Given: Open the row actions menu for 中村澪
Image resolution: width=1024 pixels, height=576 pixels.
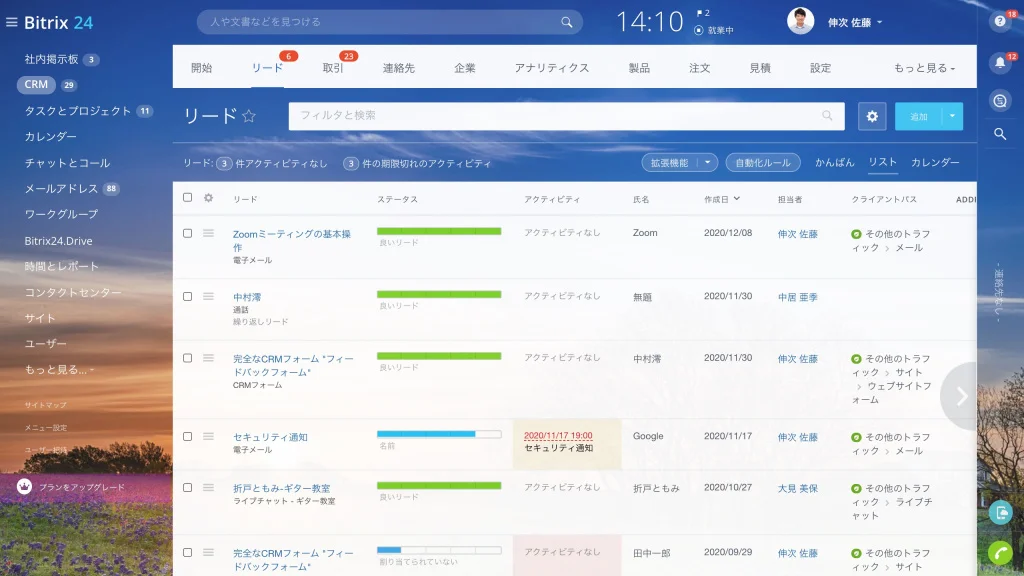Looking at the screenshot, I should click(208, 296).
